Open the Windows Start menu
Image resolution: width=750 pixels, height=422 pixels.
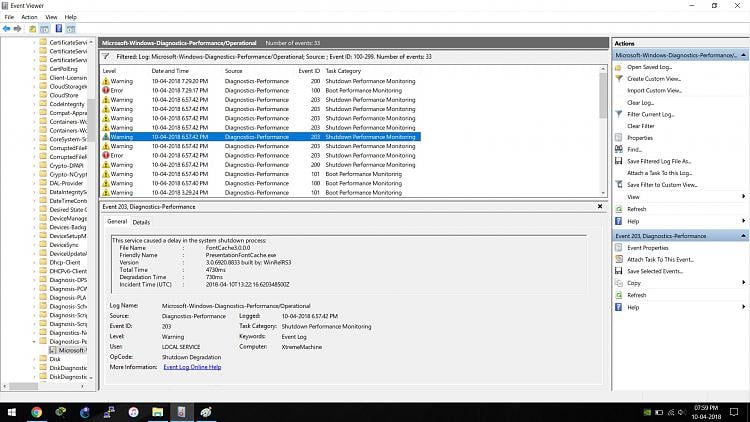pos(11,412)
